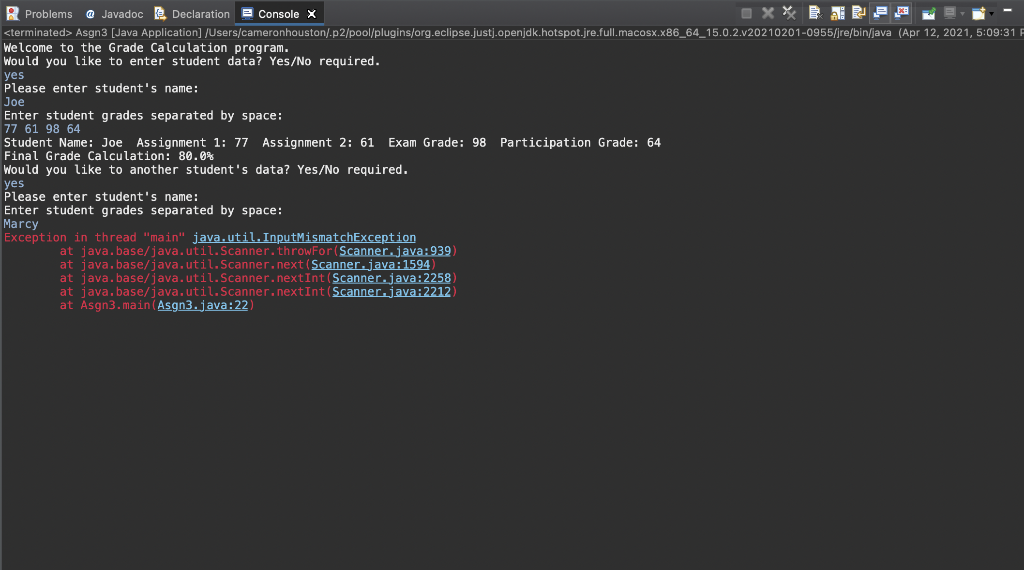The height and width of the screenshot is (570, 1024).
Task: Click the Console tab monitor icon
Action: coord(248,14)
